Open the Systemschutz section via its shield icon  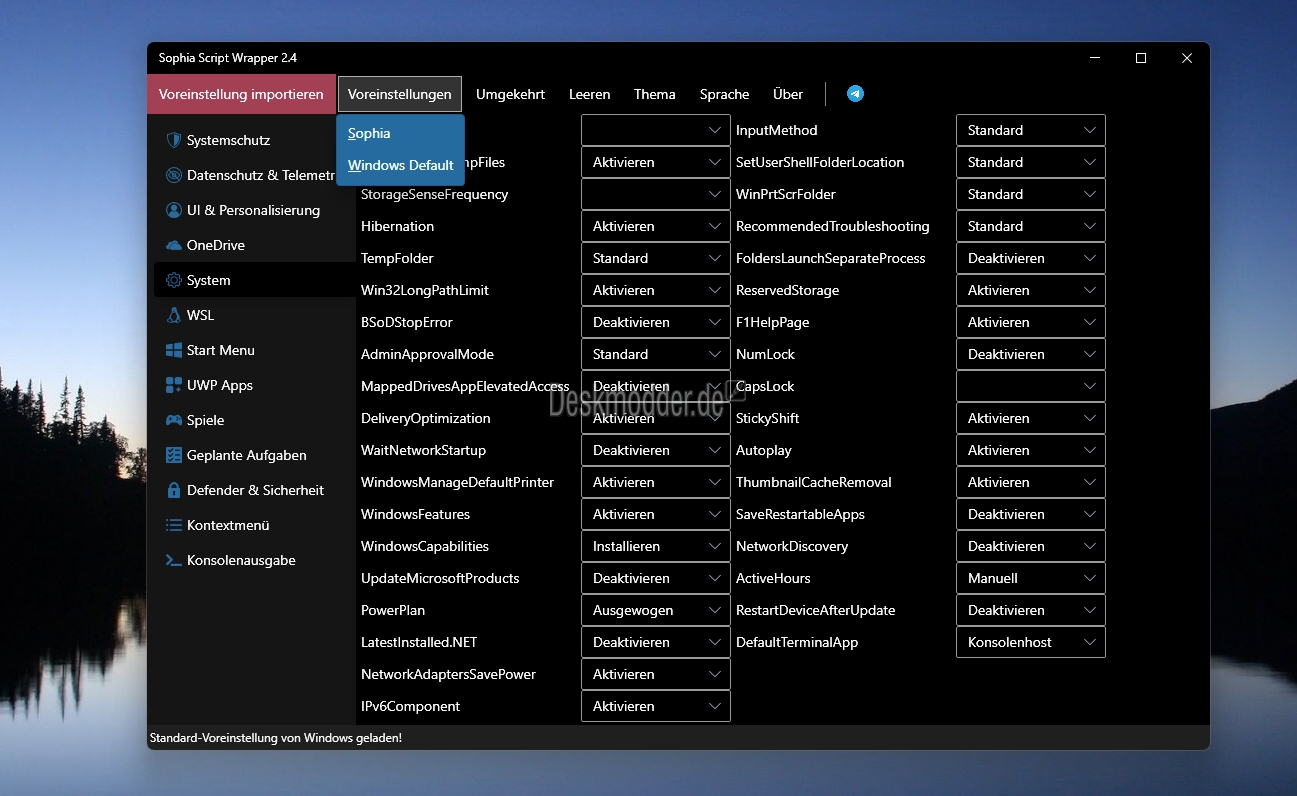pyautogui.click(x=174, y=140)
